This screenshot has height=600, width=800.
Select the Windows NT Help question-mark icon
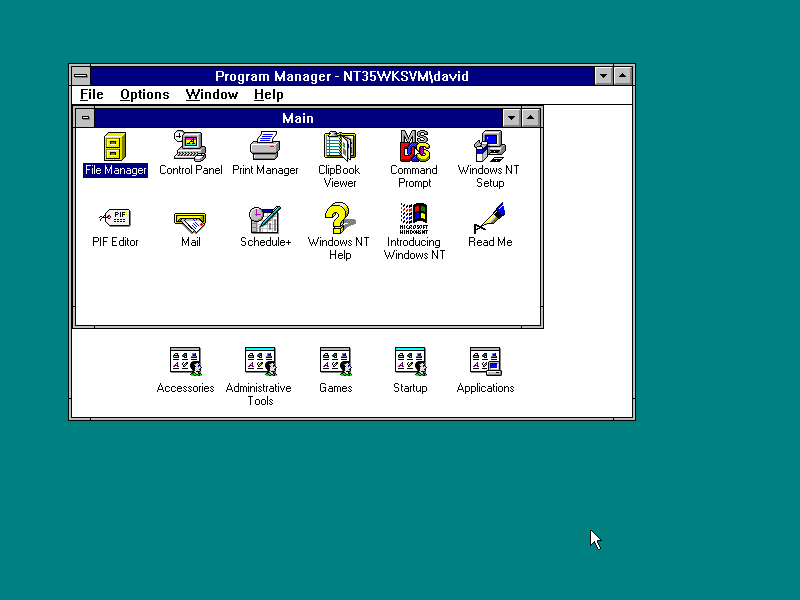(x=339, y=218)
